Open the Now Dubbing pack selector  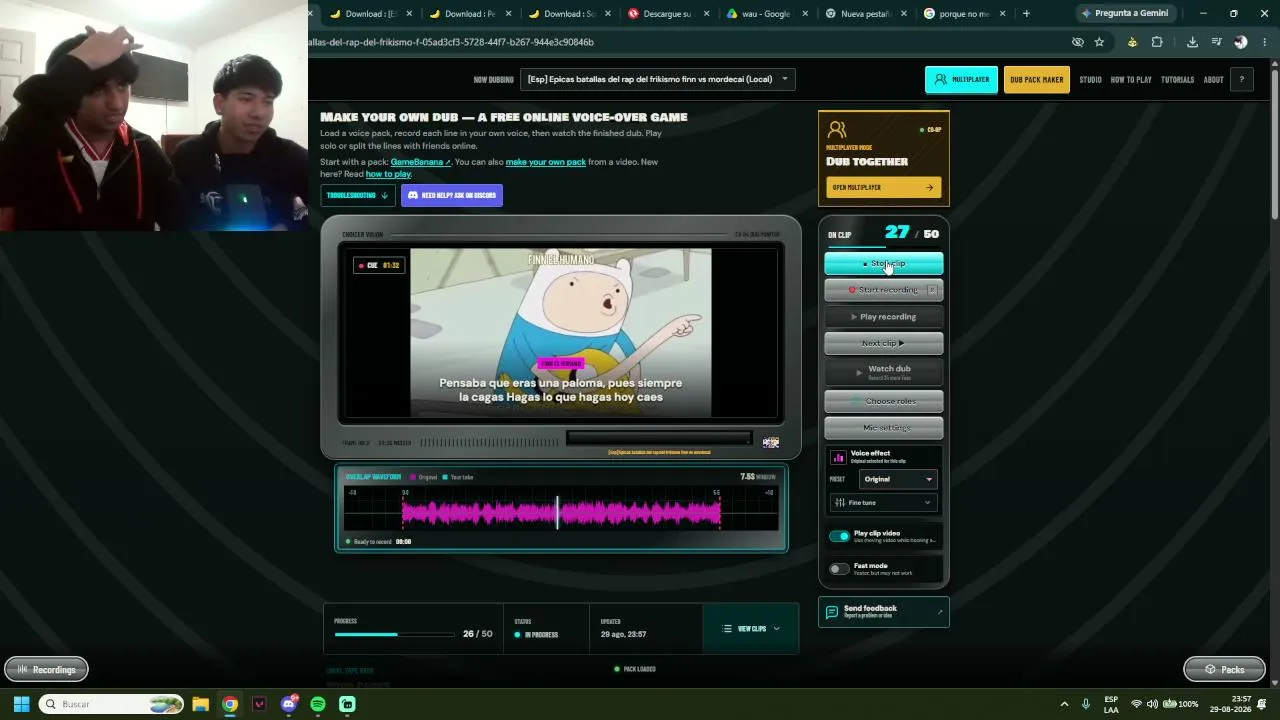click(x=657, y=79)
